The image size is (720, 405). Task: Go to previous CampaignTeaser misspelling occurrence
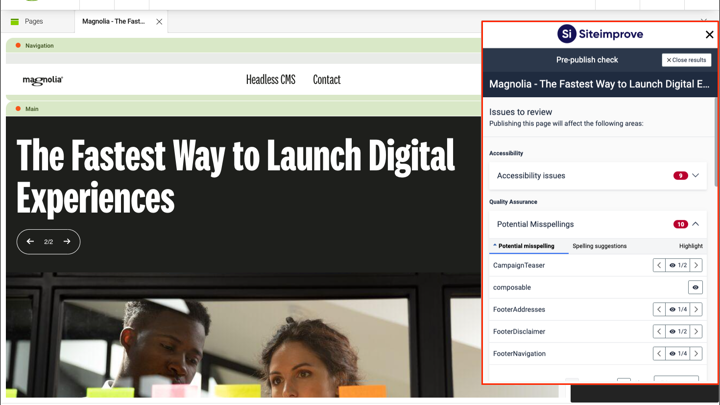click(659, 266)
